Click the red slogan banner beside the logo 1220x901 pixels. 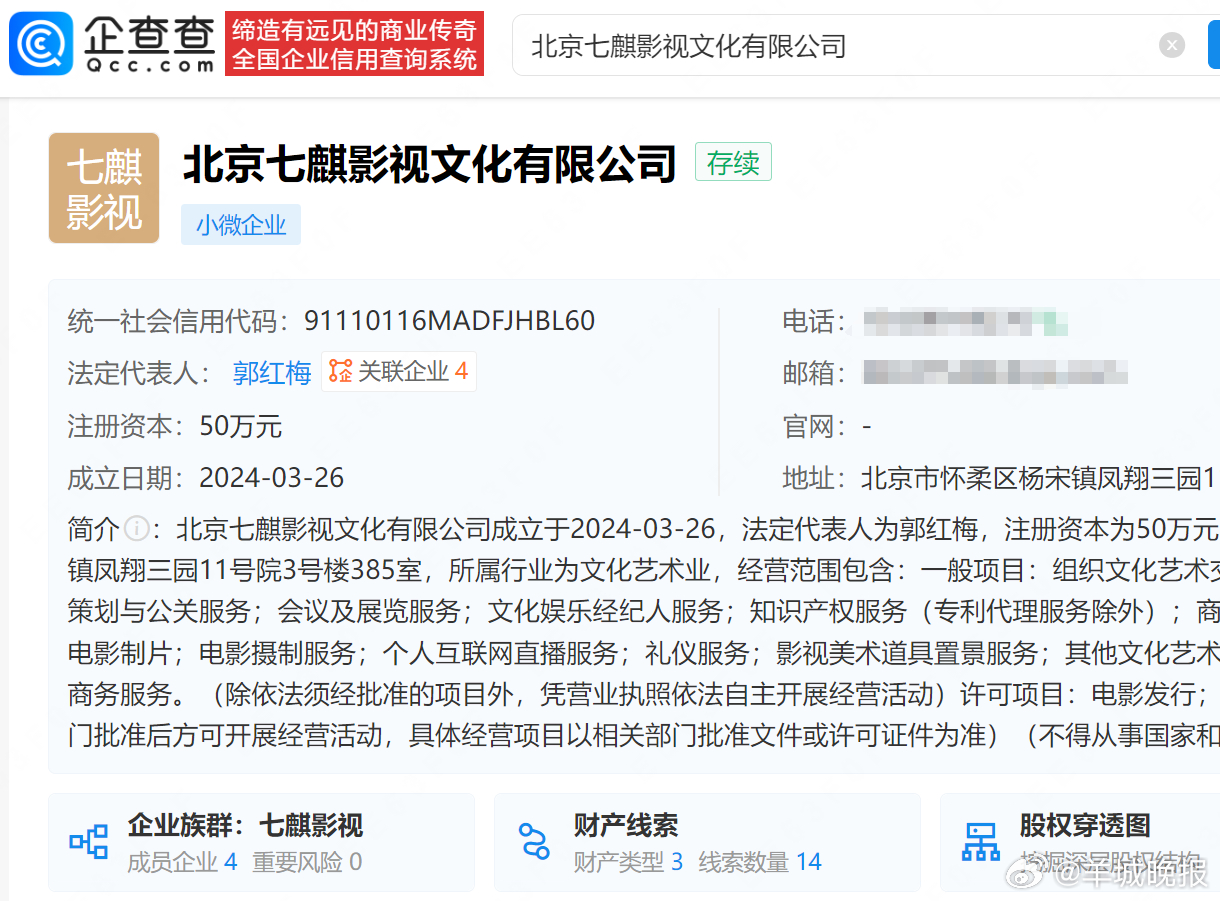tap(354, 44)
